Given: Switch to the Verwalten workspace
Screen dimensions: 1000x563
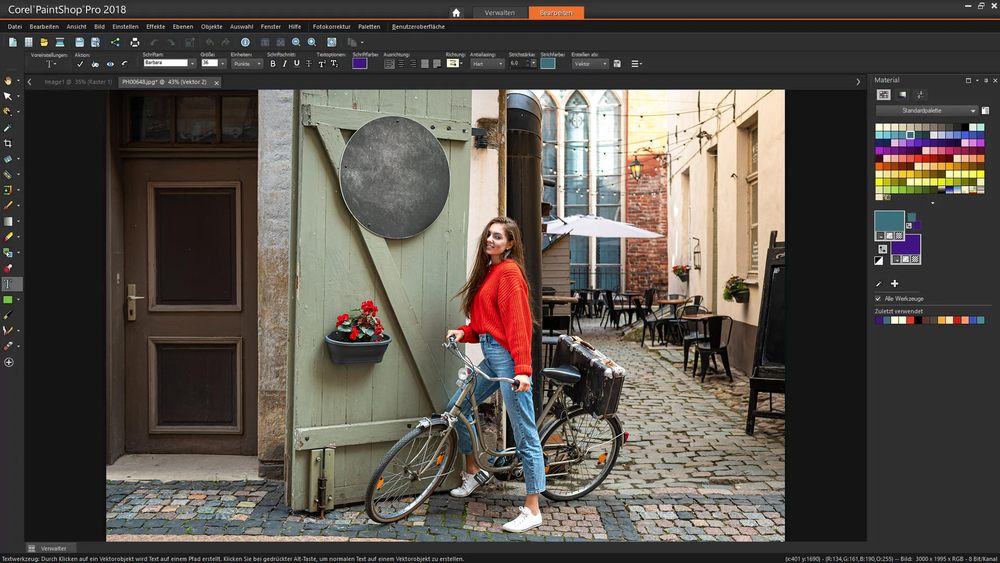Looking at the screenshot, I should (500, 13).
